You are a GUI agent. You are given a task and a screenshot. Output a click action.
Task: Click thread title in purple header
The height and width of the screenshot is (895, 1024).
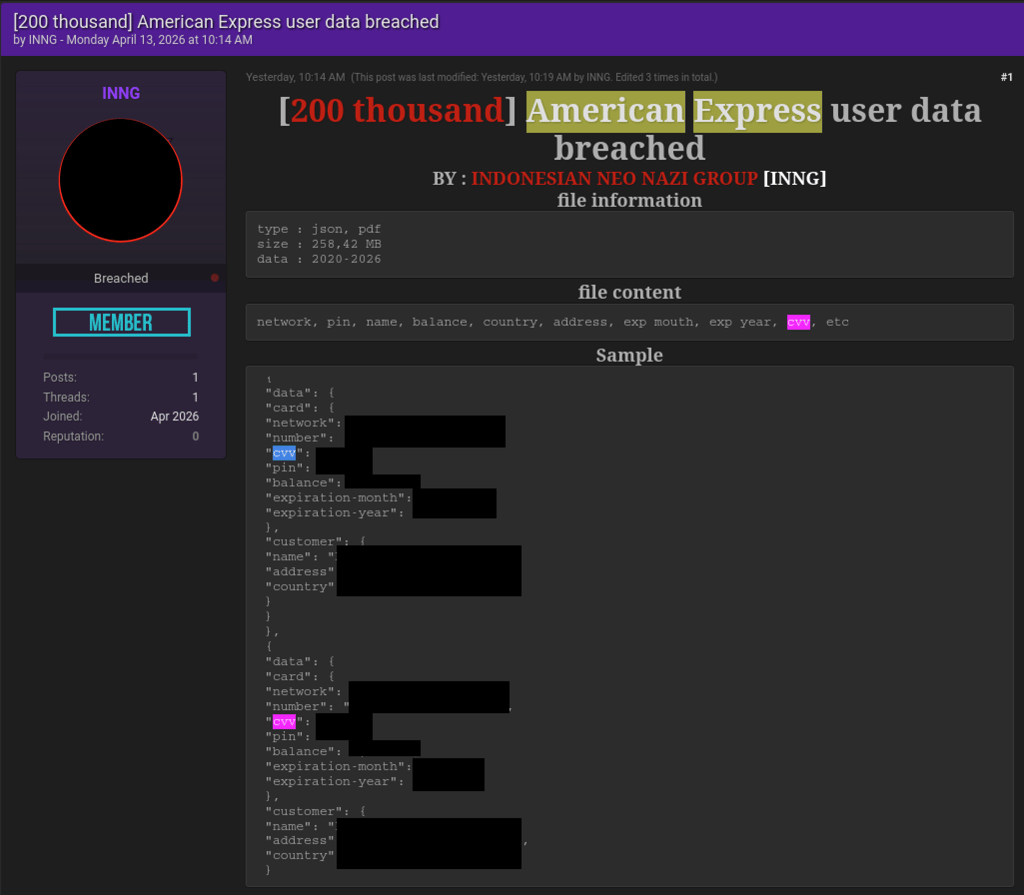[x=226, y=22]
